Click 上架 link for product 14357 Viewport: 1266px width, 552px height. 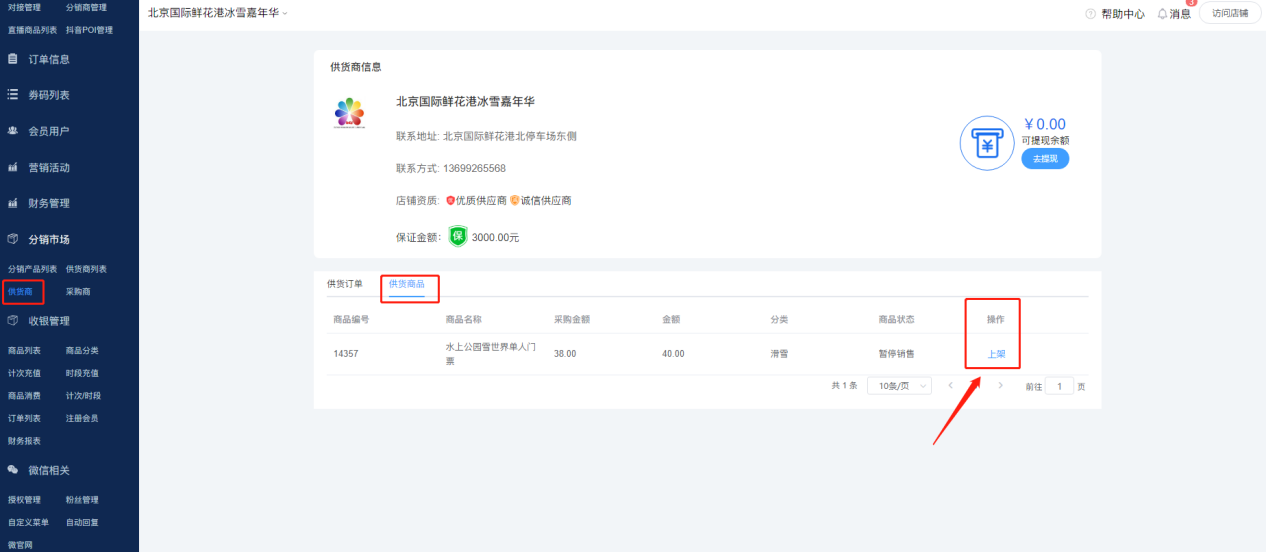tap(996, 354)
